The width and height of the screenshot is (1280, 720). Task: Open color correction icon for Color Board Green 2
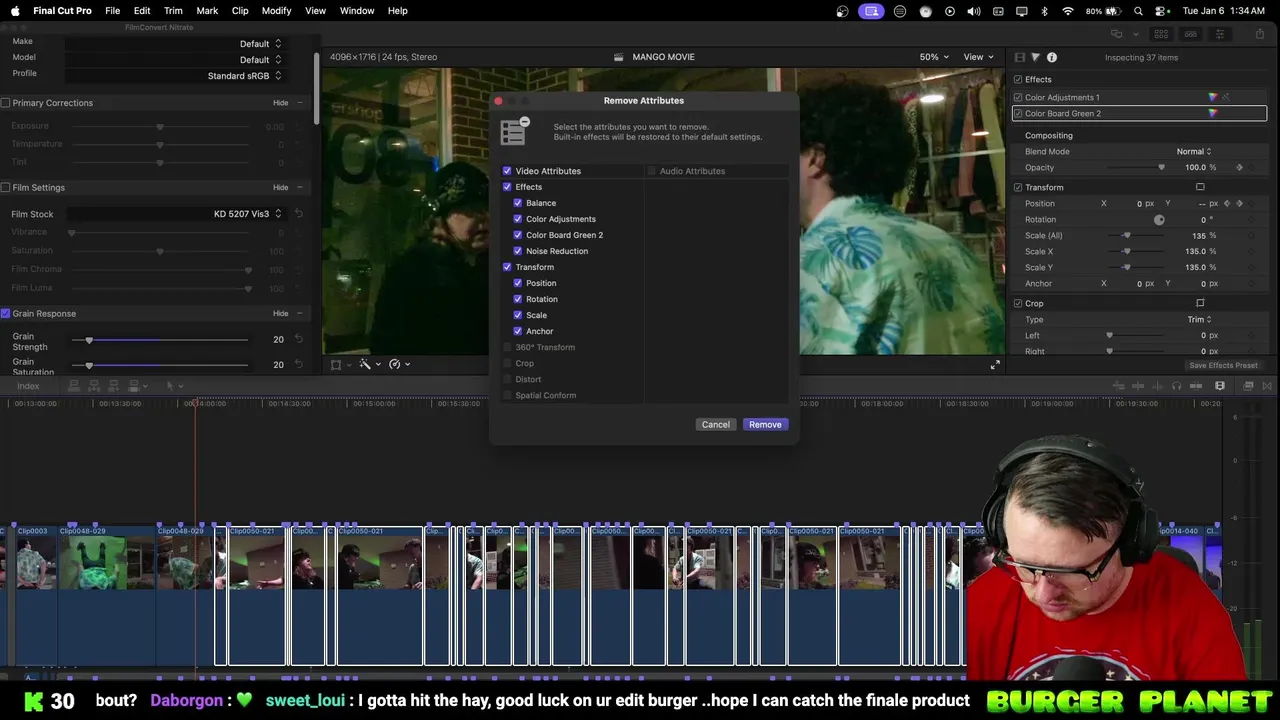coord(1213,113)
